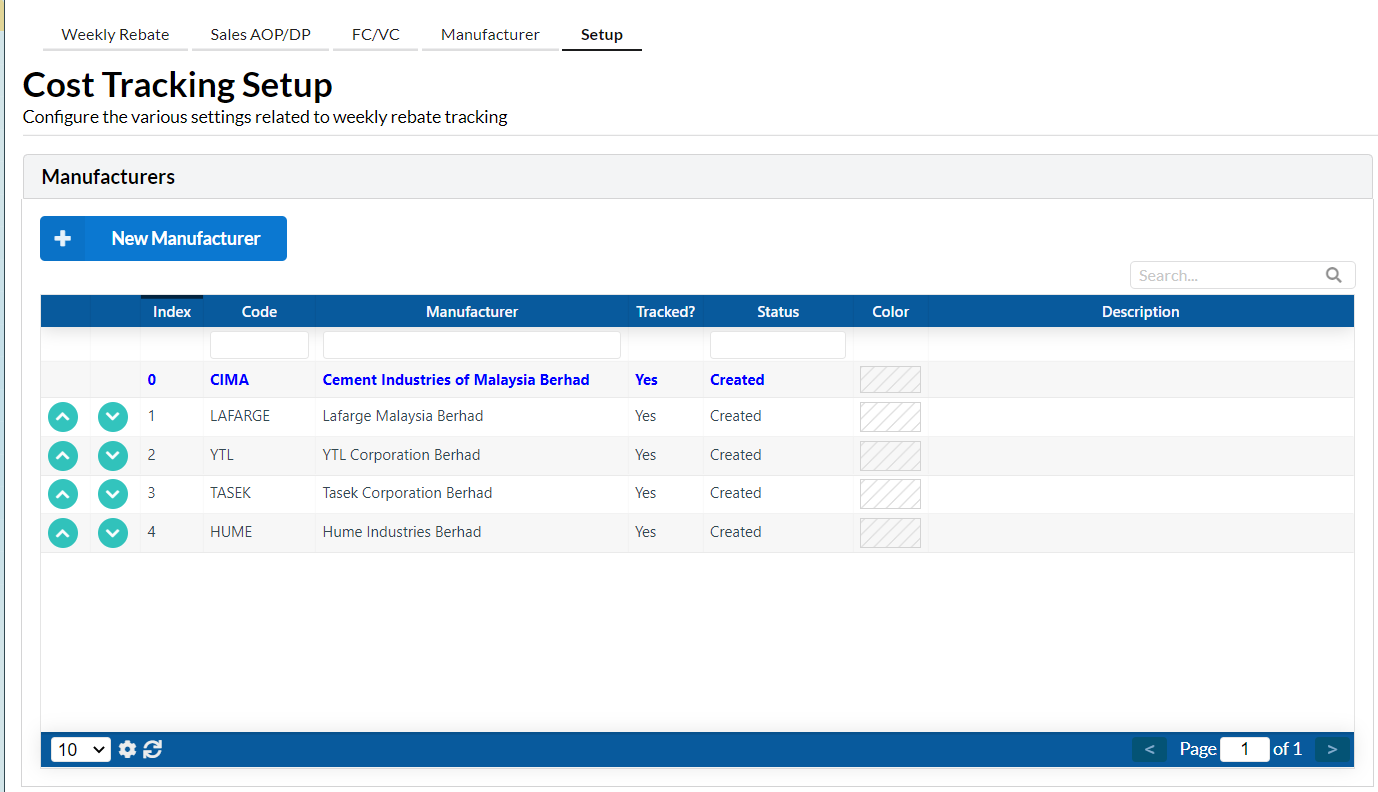This screenshot has width=1378, height=792.
Task: Select the YTL code cell
Action: 259,456
